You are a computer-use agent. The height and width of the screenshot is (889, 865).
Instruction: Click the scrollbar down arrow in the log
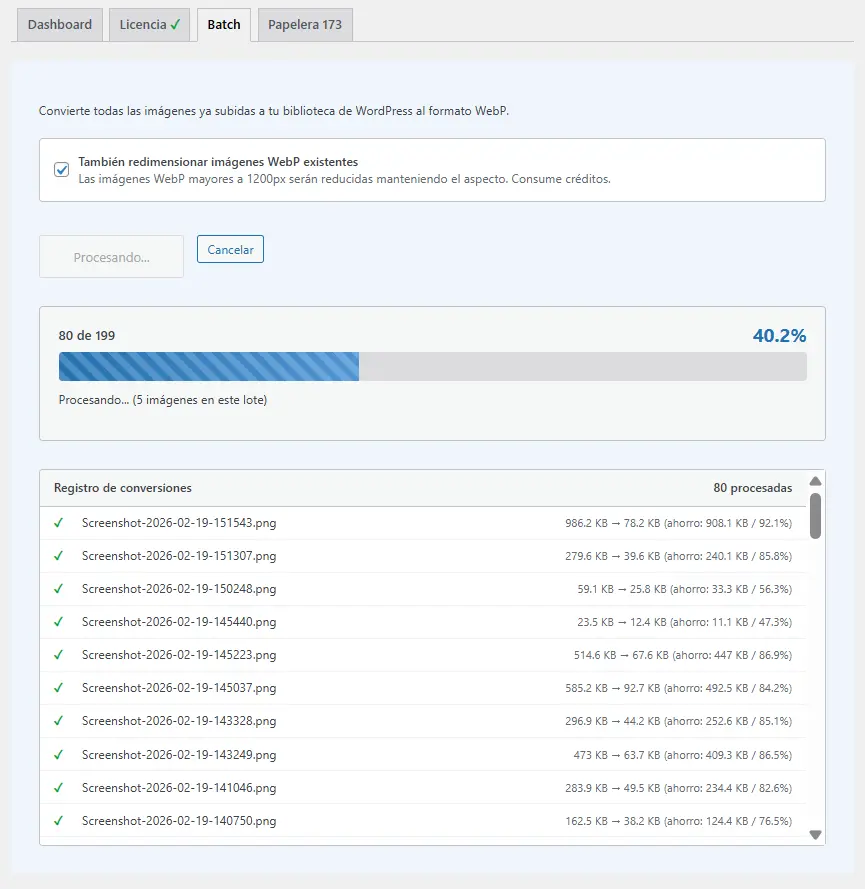(815, 833)
